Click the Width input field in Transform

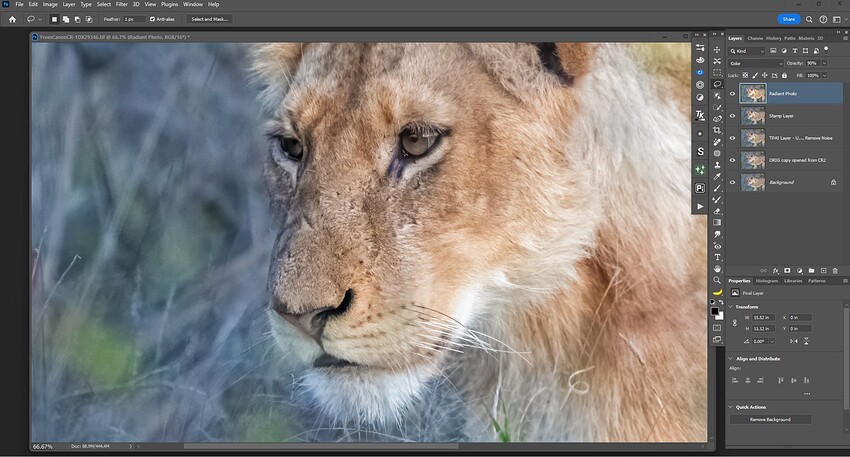pyautogui.click(x=764, y=317)
